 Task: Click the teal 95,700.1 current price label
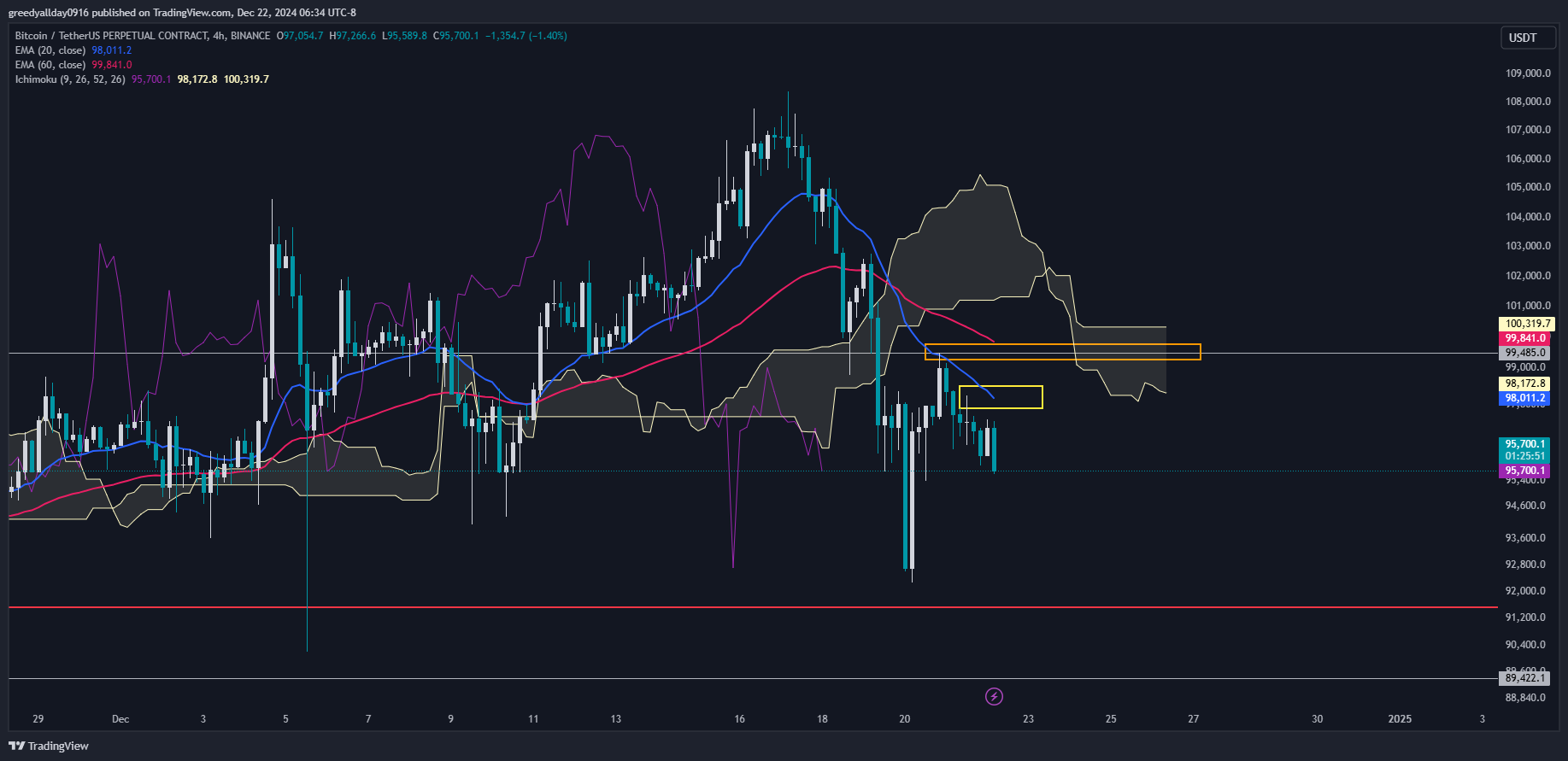(x=1525, y=444)
